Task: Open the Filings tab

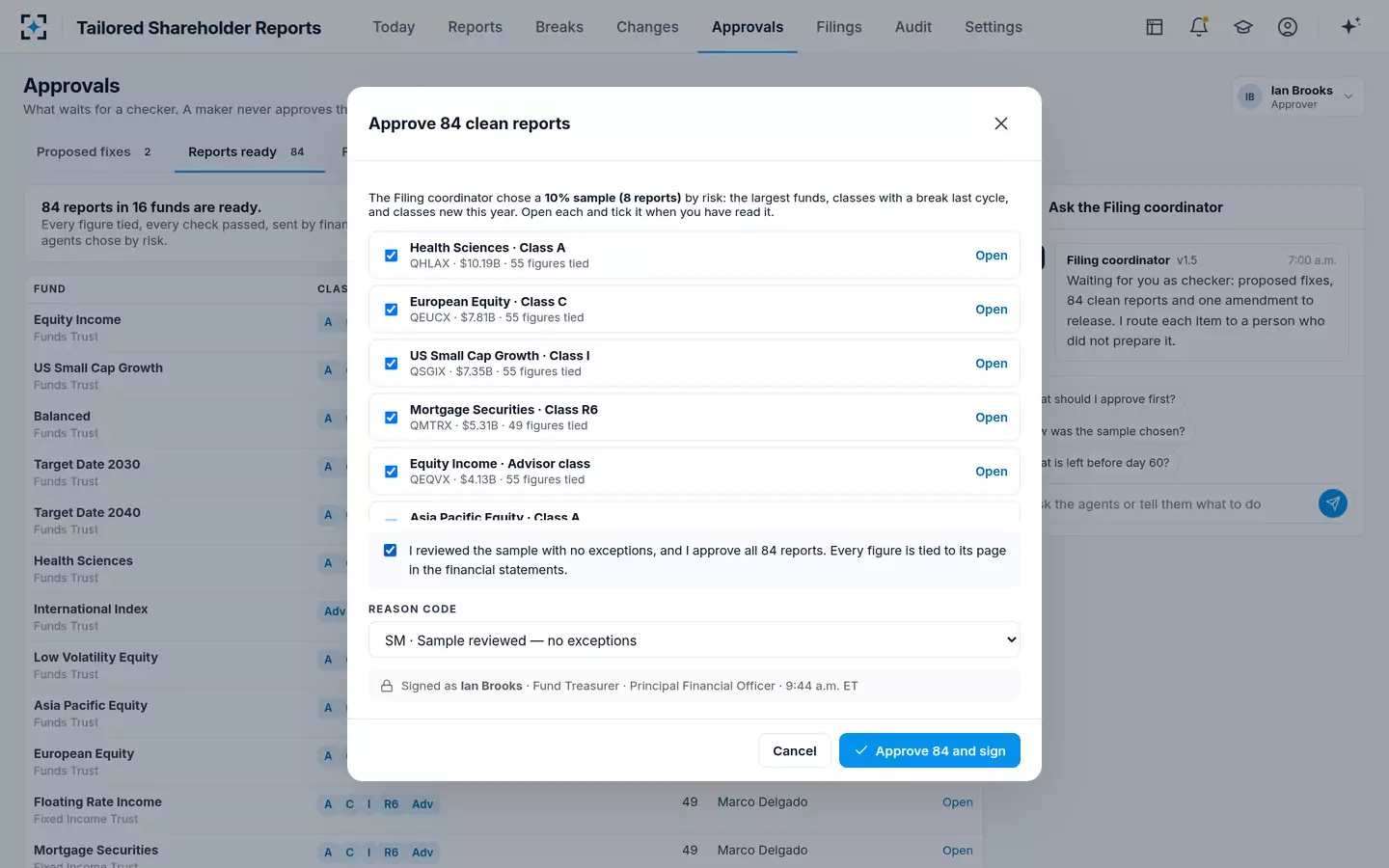Action: pos(839,27)
